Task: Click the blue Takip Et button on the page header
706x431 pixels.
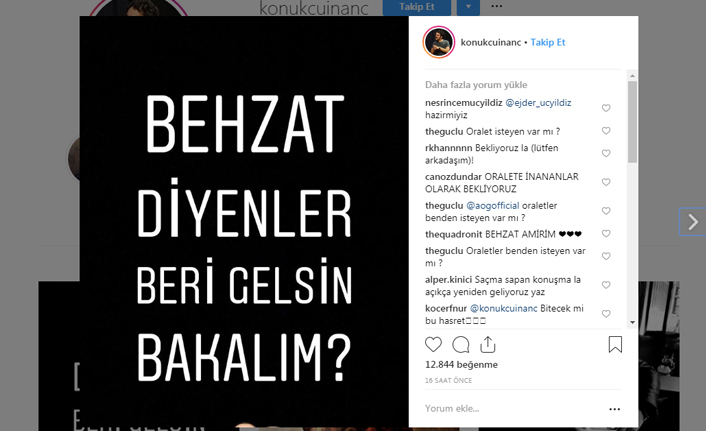Action: click(417, 7)
